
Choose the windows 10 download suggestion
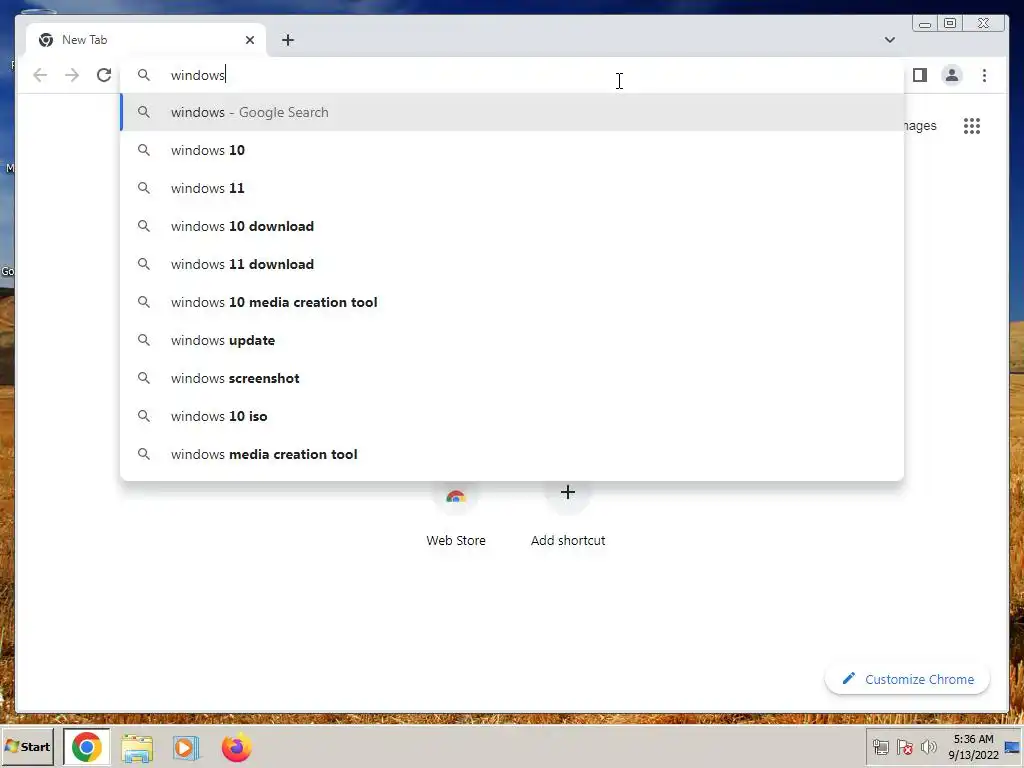coord(512,226)
